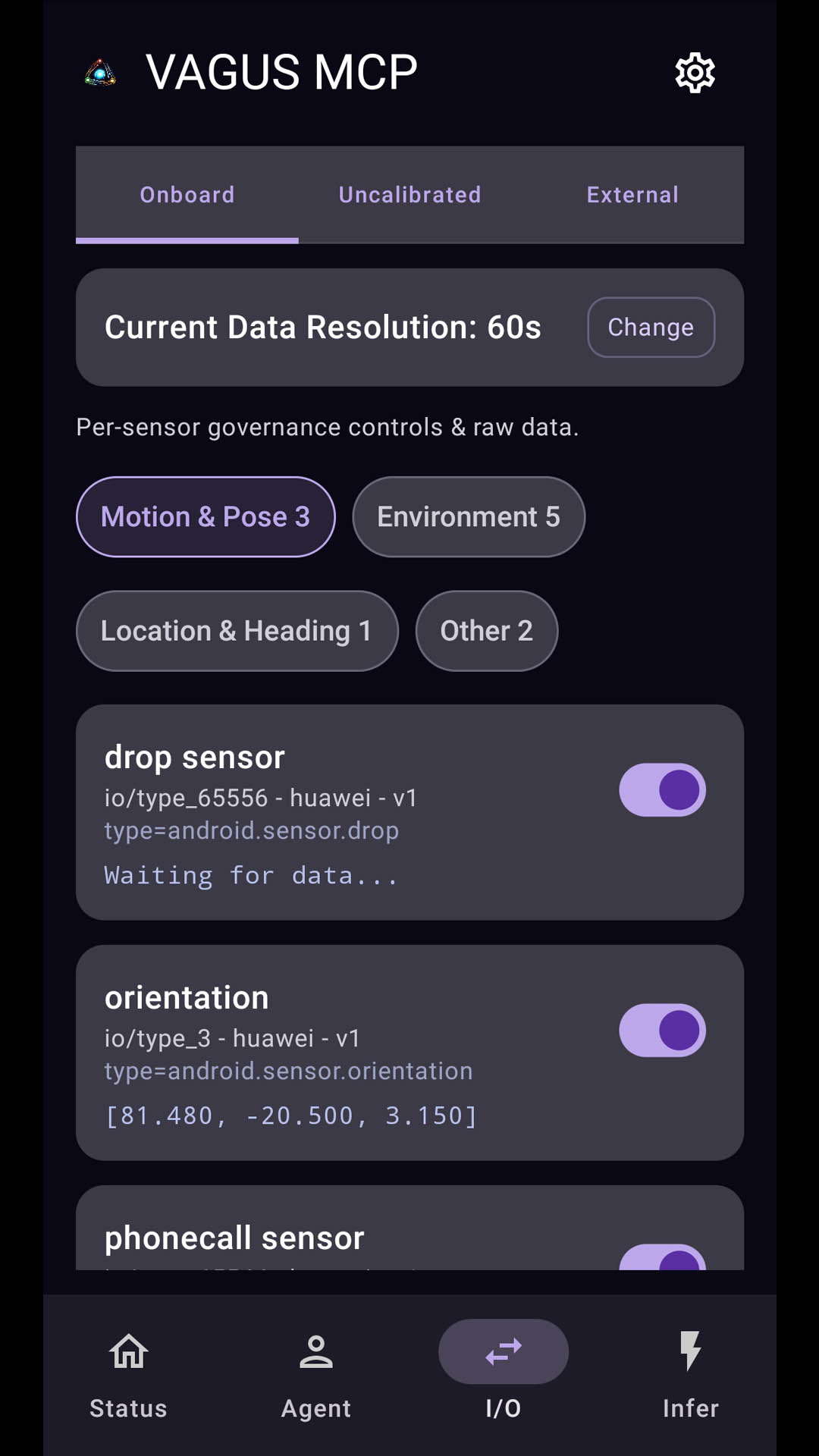The width and height of the screenshot is (819, 1456).
Task: Filter by Environment 5 chip
Action: click(x=469, y=517)
